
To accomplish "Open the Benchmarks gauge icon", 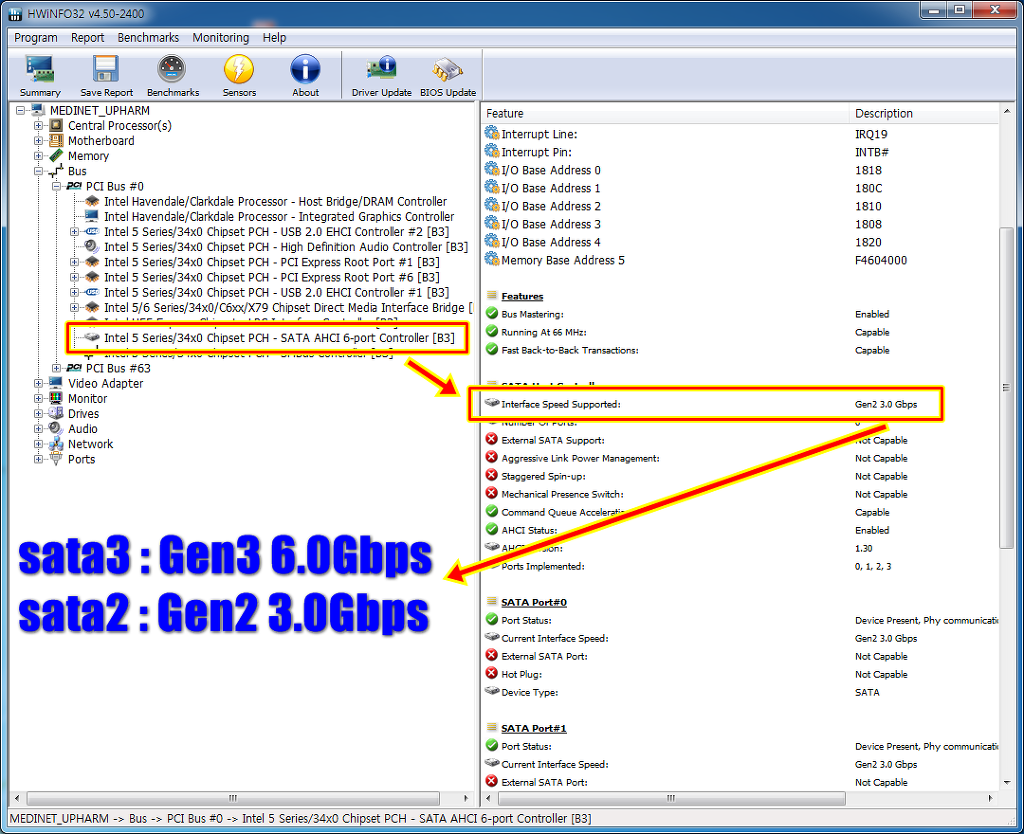I will pos(172,69).
